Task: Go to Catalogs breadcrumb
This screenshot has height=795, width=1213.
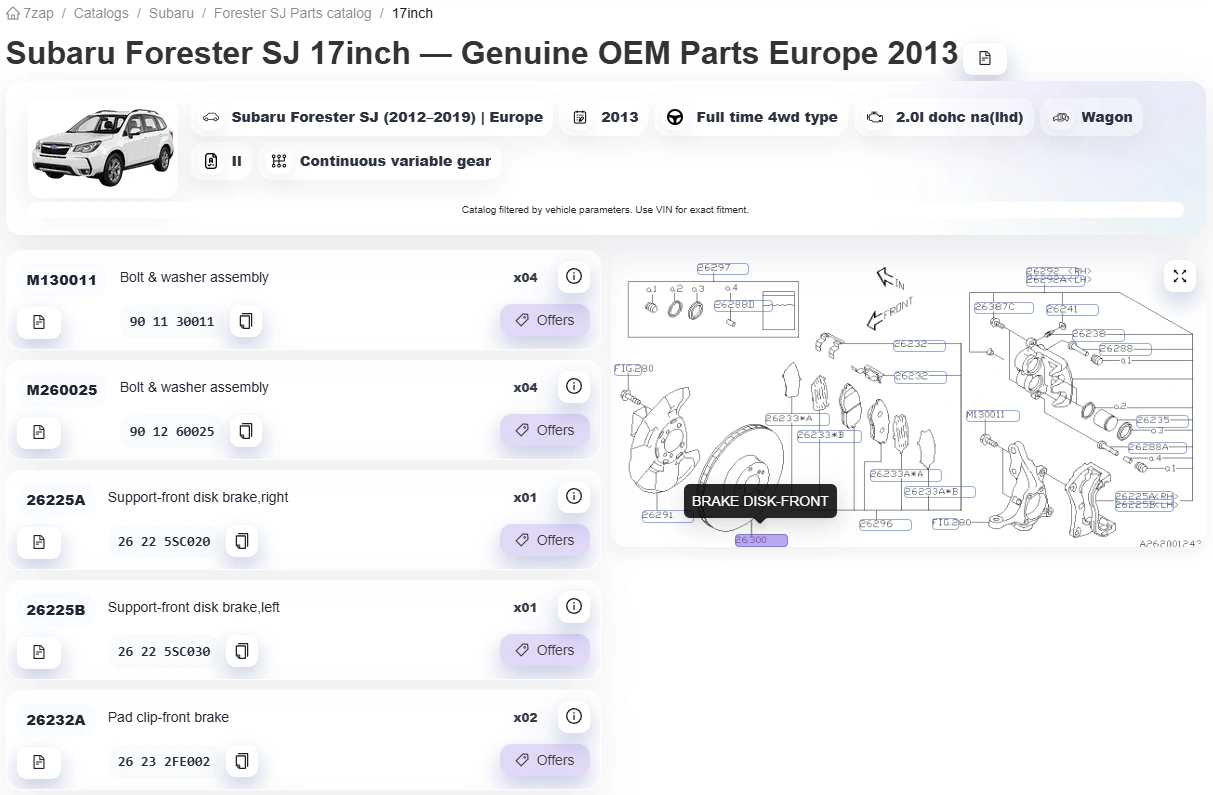Action: (101, 13)
